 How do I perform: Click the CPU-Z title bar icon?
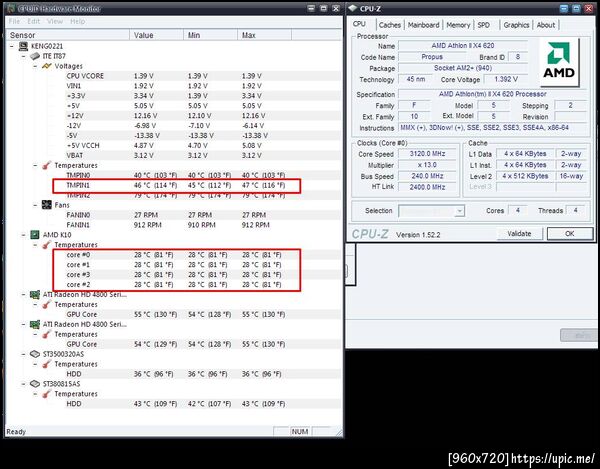[352, 8]
